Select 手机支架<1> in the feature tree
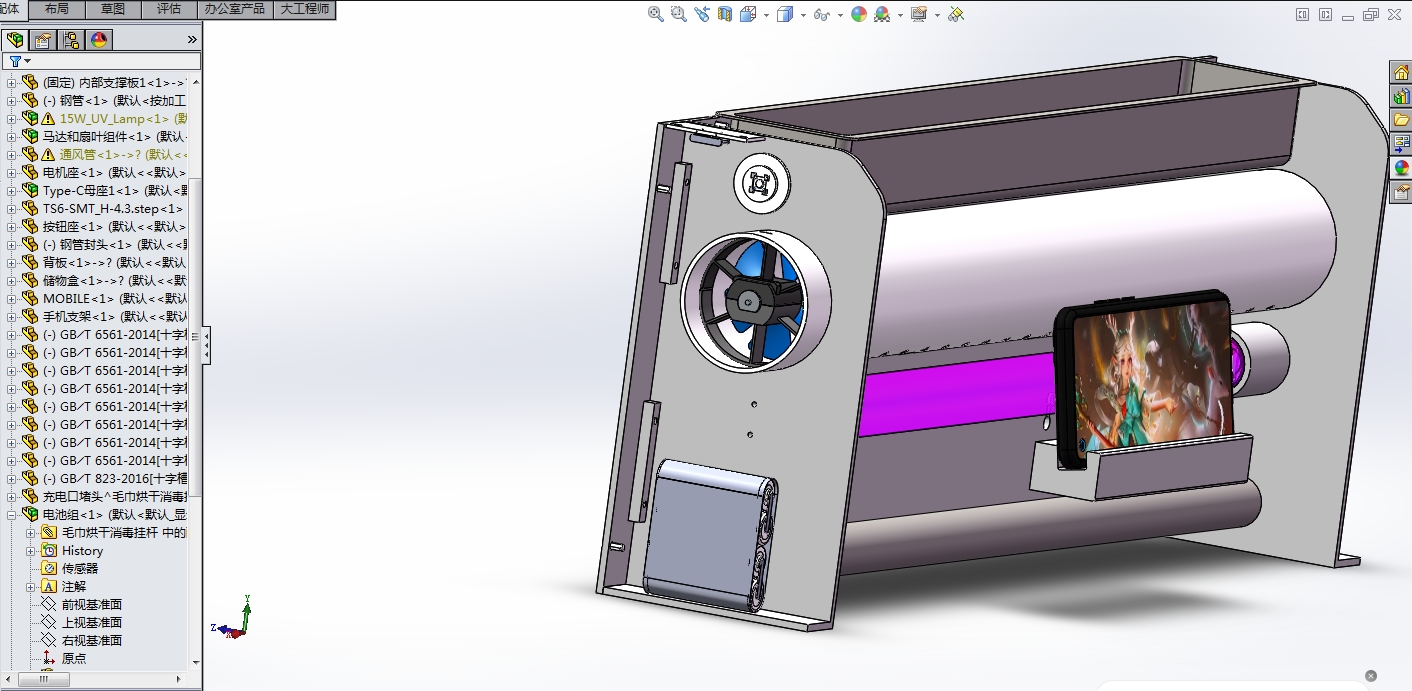The image size is (1412, 691). pos(79,317)
